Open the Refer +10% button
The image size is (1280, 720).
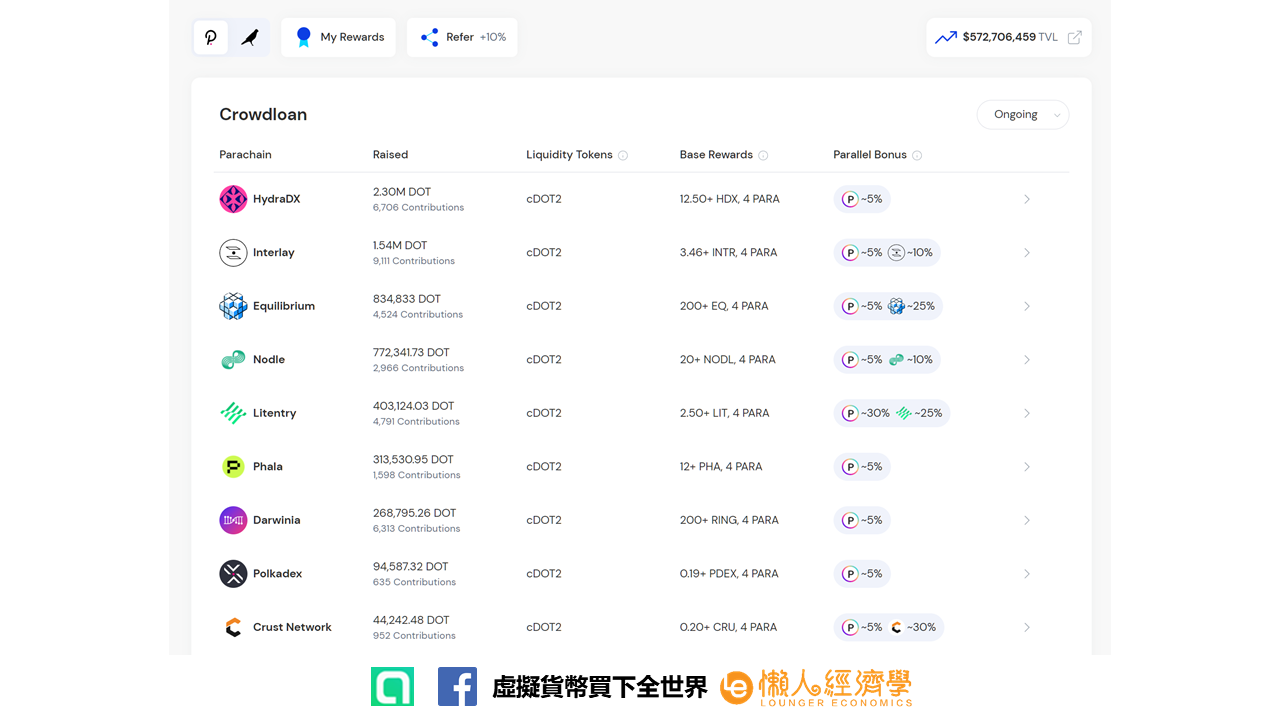pyautogui.click(x=462, y=37)
